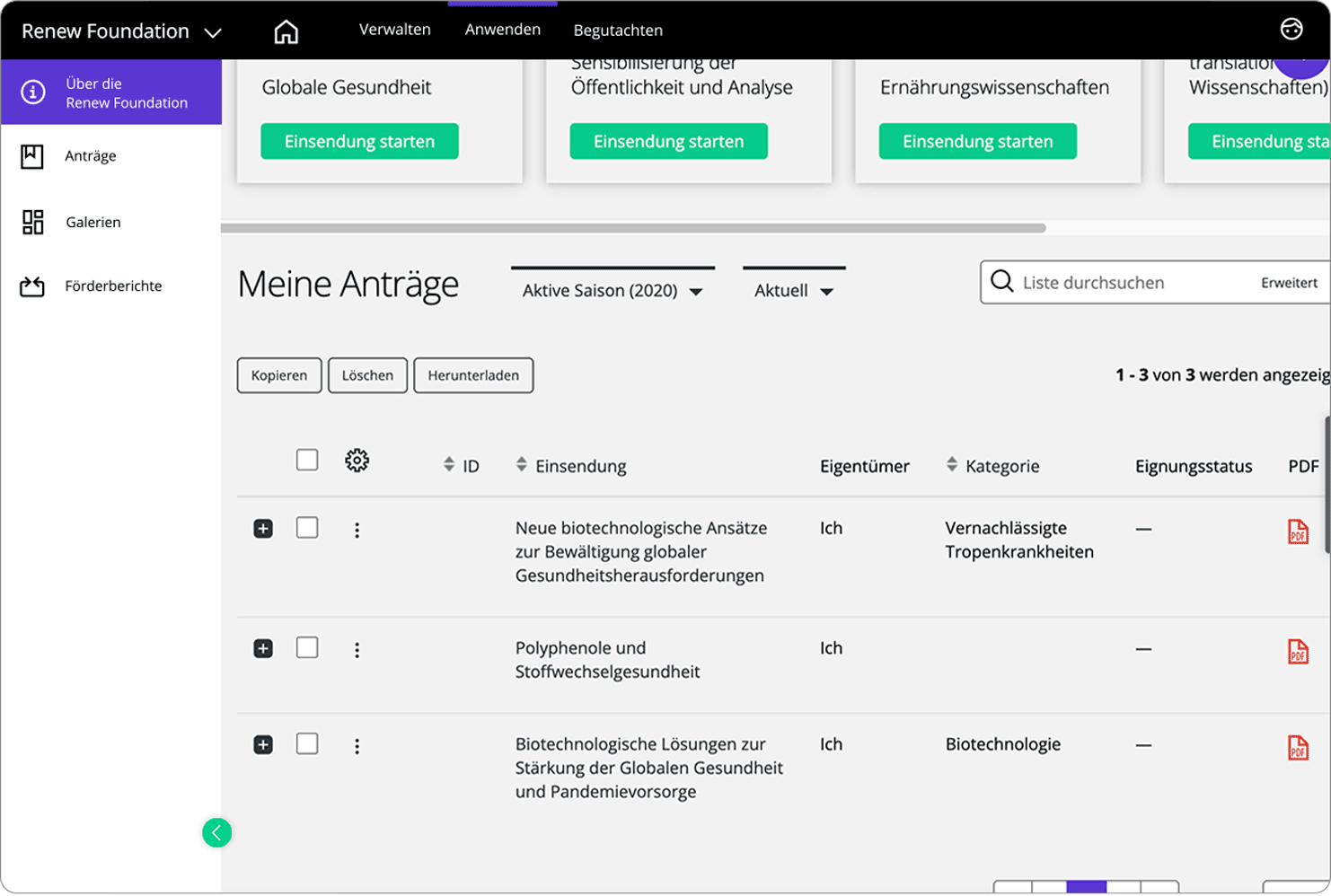The width and height of the screenshot is (1331, 896).
Task: Sort the table by Einsendung arrows
Action: (x=522, y=464)
